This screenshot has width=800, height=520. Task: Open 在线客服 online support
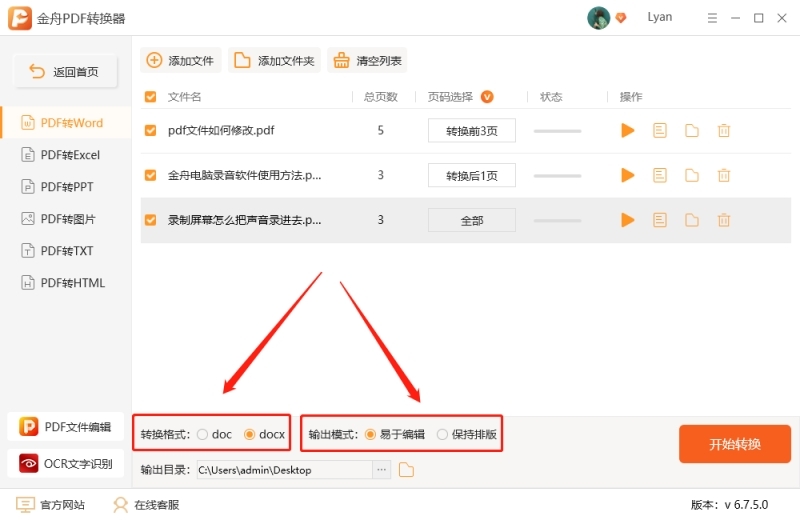click(x=146, y=505)
